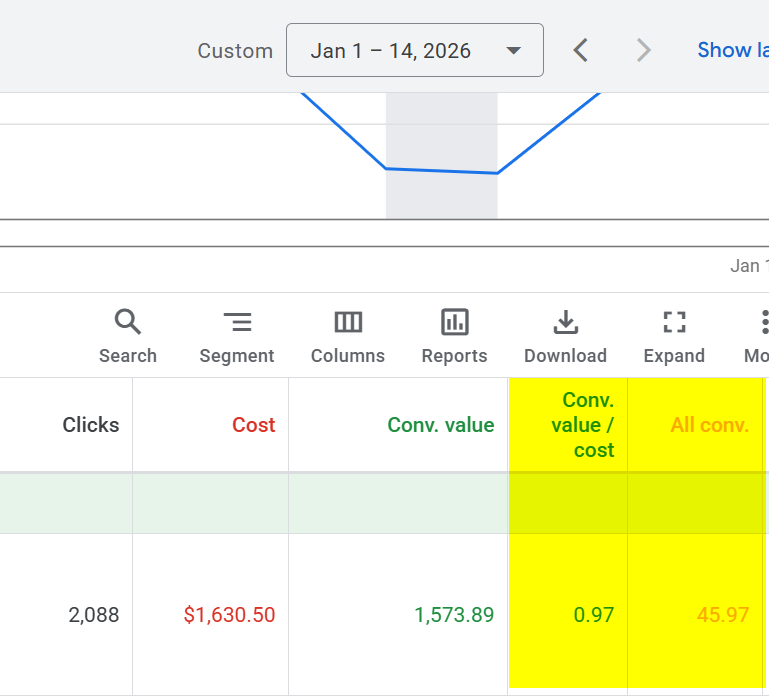The height and width of the screenshot is (696, 769).
Task: Go to next date range arrow
Action: [x=643, y=50]
